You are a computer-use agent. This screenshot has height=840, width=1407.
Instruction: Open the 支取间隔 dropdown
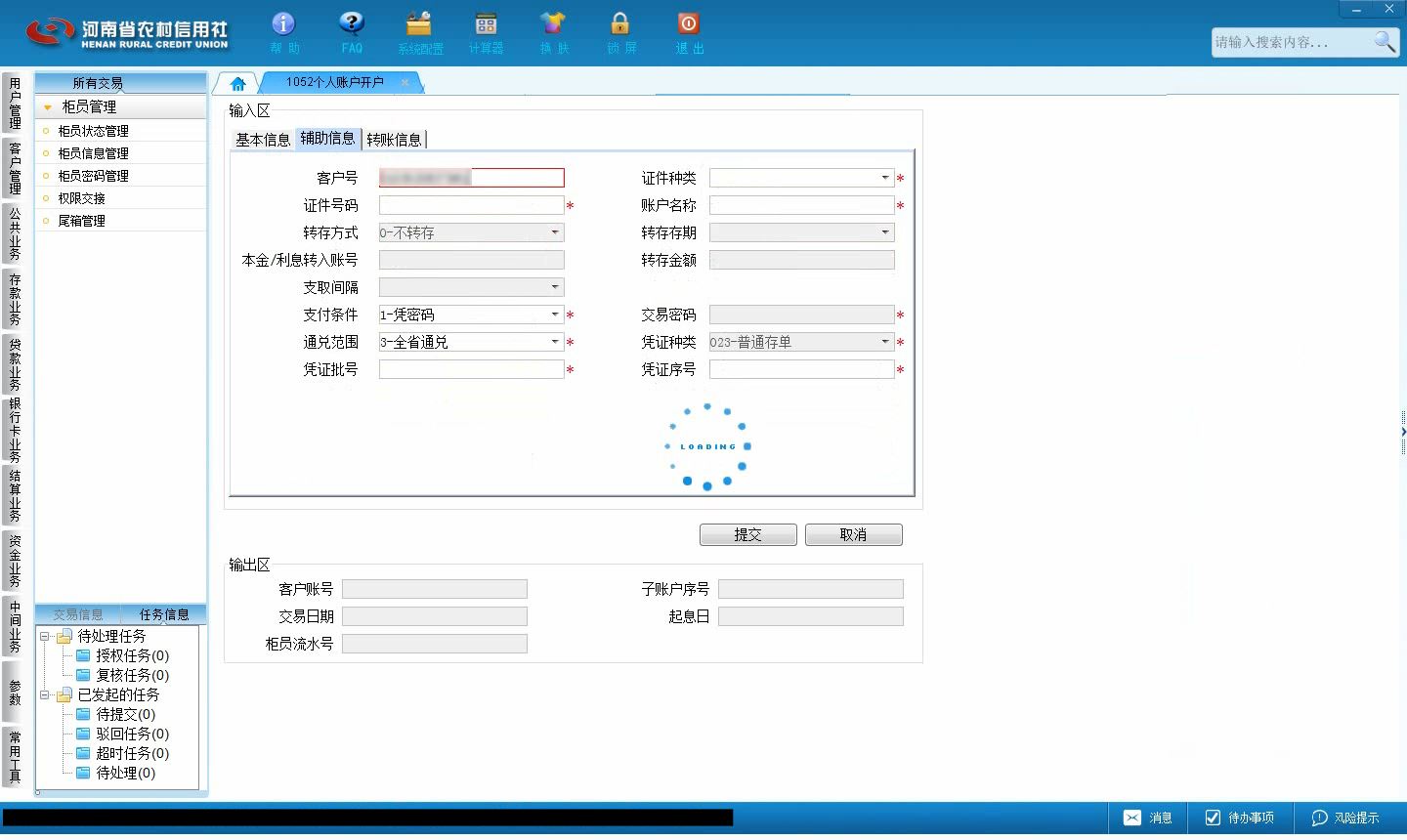[555, 287]
